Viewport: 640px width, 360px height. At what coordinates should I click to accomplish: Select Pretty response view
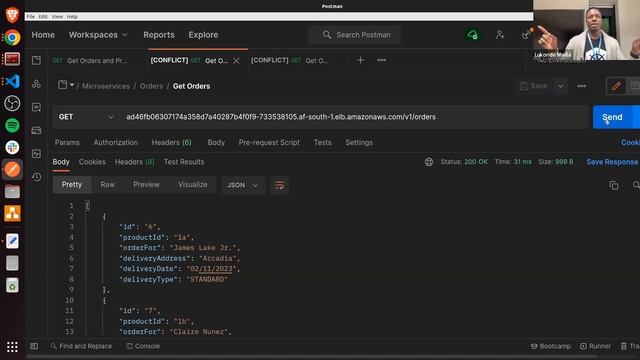click(72, 185)
